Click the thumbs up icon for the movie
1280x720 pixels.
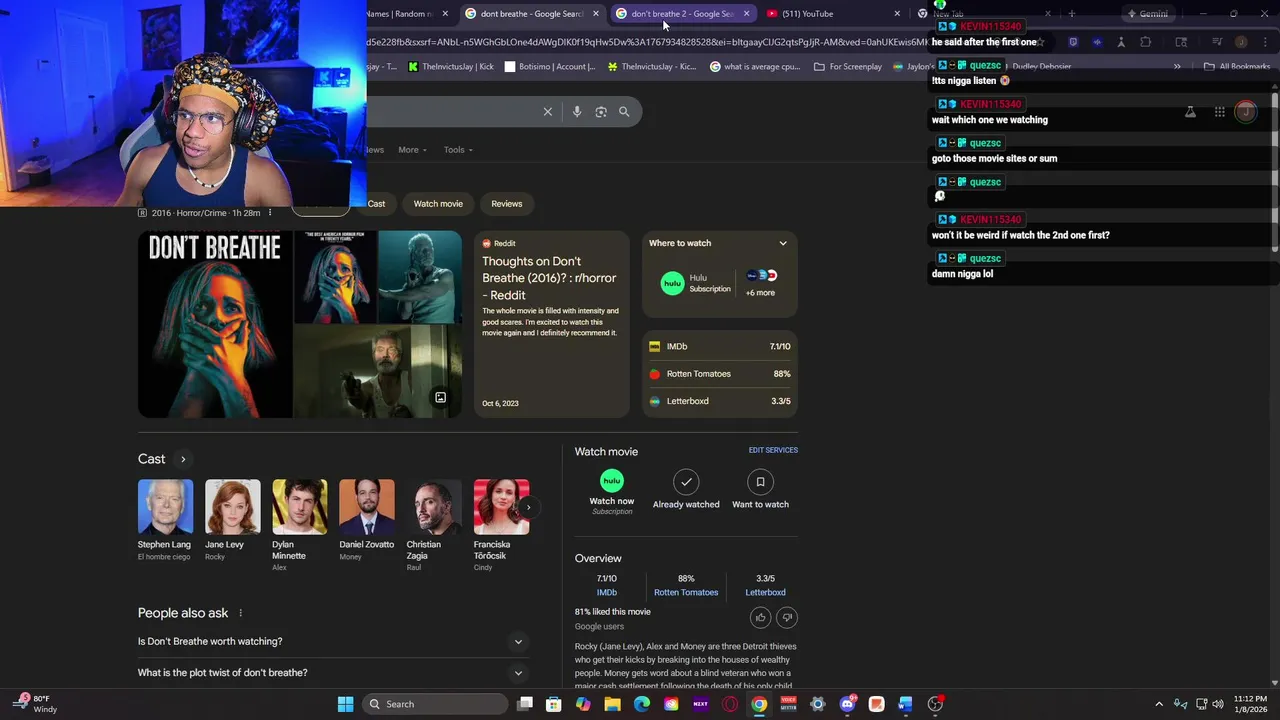click(x=761, y=617)
